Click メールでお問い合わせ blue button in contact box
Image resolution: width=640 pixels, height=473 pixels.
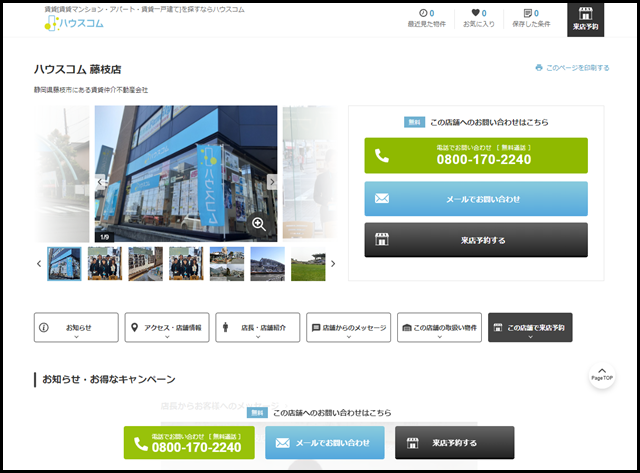click(x=476, y=199)
